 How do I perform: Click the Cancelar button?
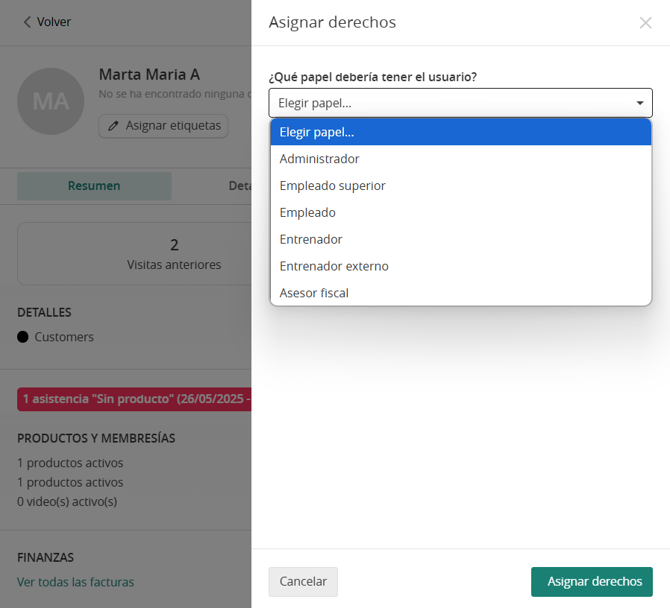[x=303, y=582]
